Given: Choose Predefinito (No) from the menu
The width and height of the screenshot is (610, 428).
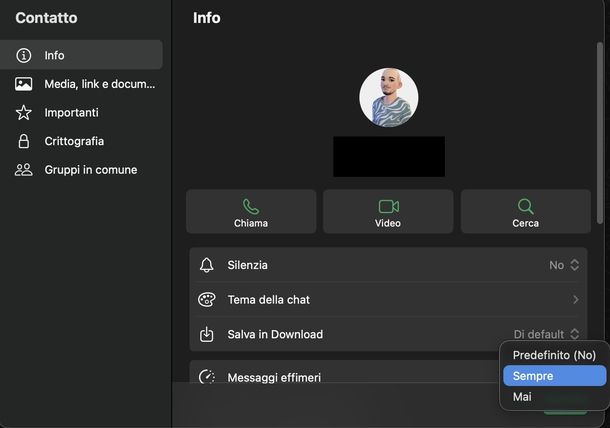Looking at the screenshot, I should (x=554, y=355).
